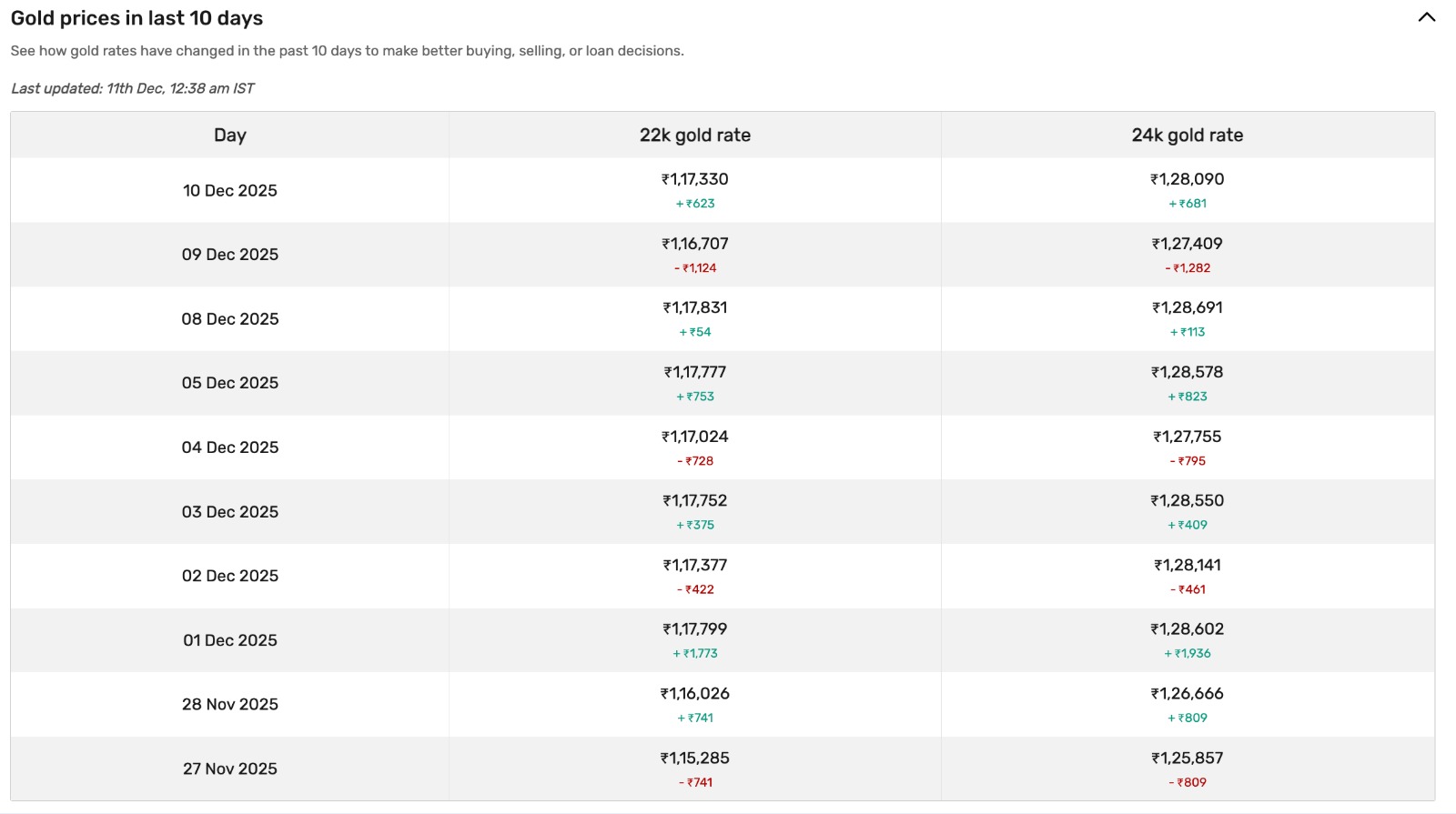Select the 09 Dec 2025 row date
Viewport: 1456px width, 814px height.
(x=230, y=255)
